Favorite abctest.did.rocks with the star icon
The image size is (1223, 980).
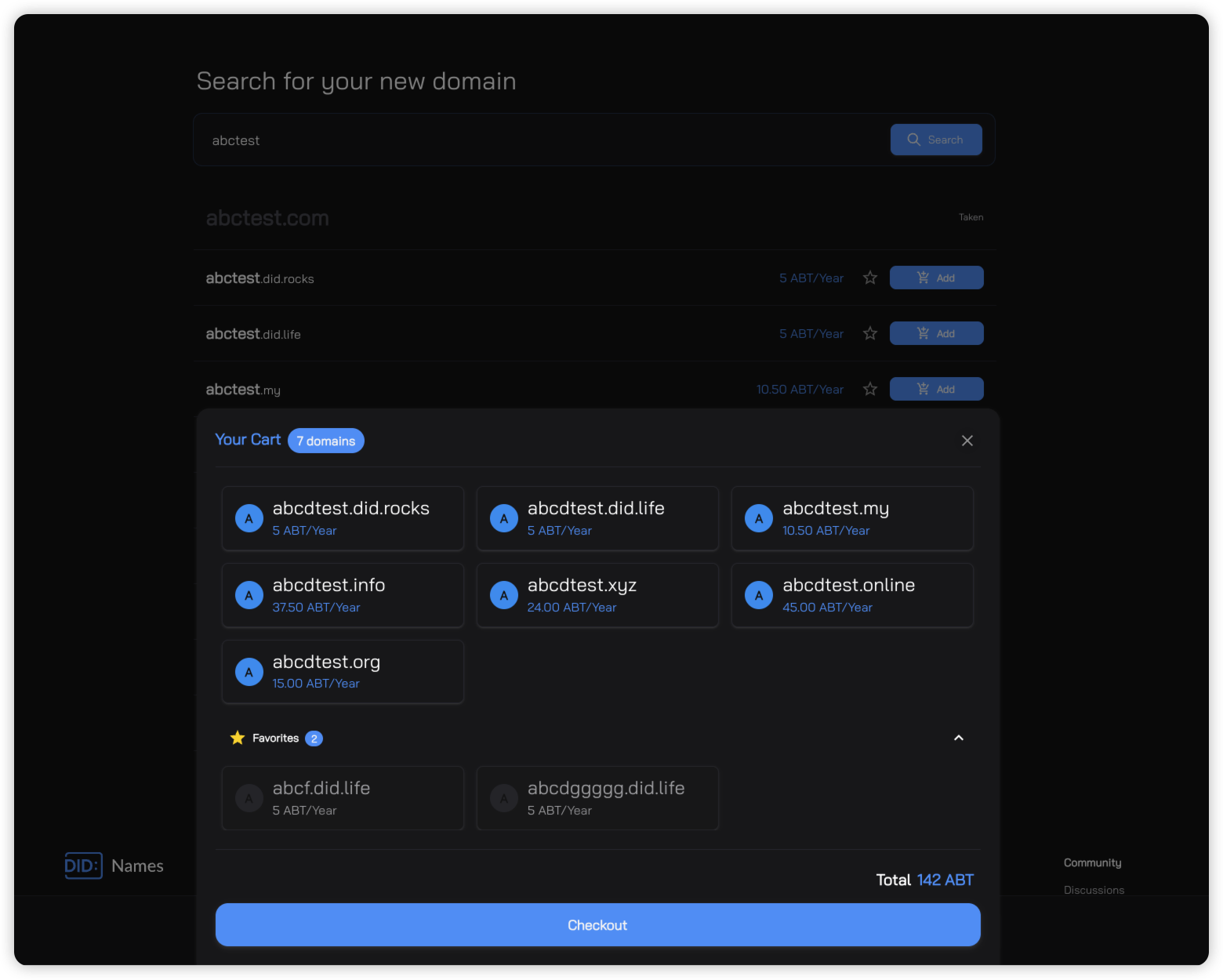(x=869, y=278)
